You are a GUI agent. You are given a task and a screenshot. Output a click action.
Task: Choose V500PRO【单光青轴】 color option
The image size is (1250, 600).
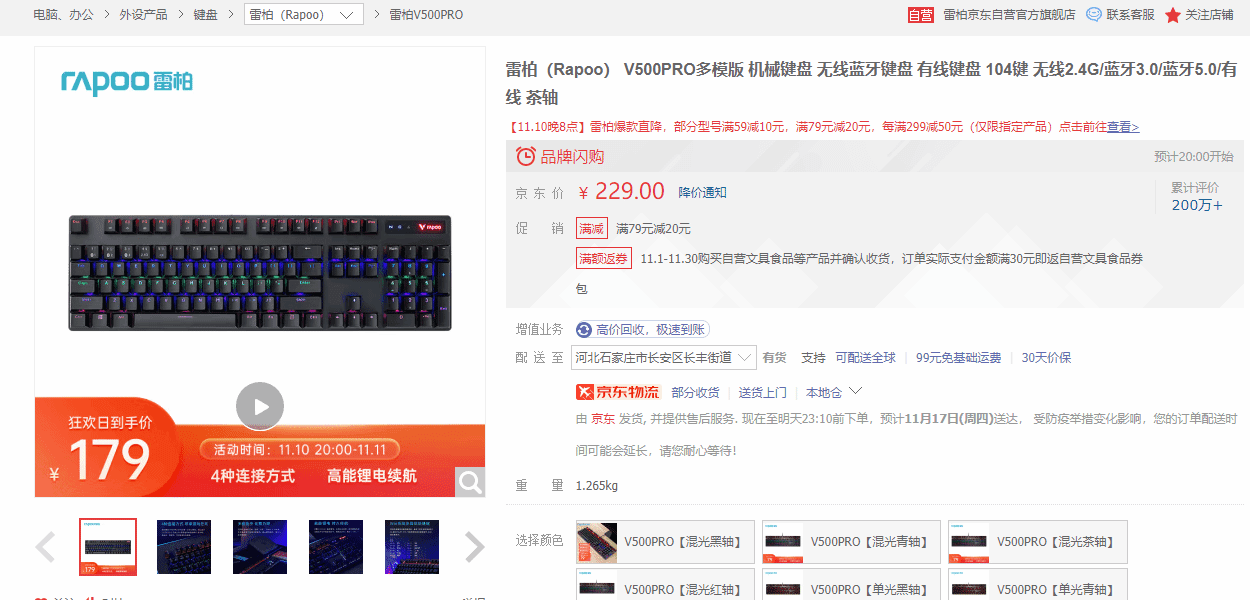1038,585
